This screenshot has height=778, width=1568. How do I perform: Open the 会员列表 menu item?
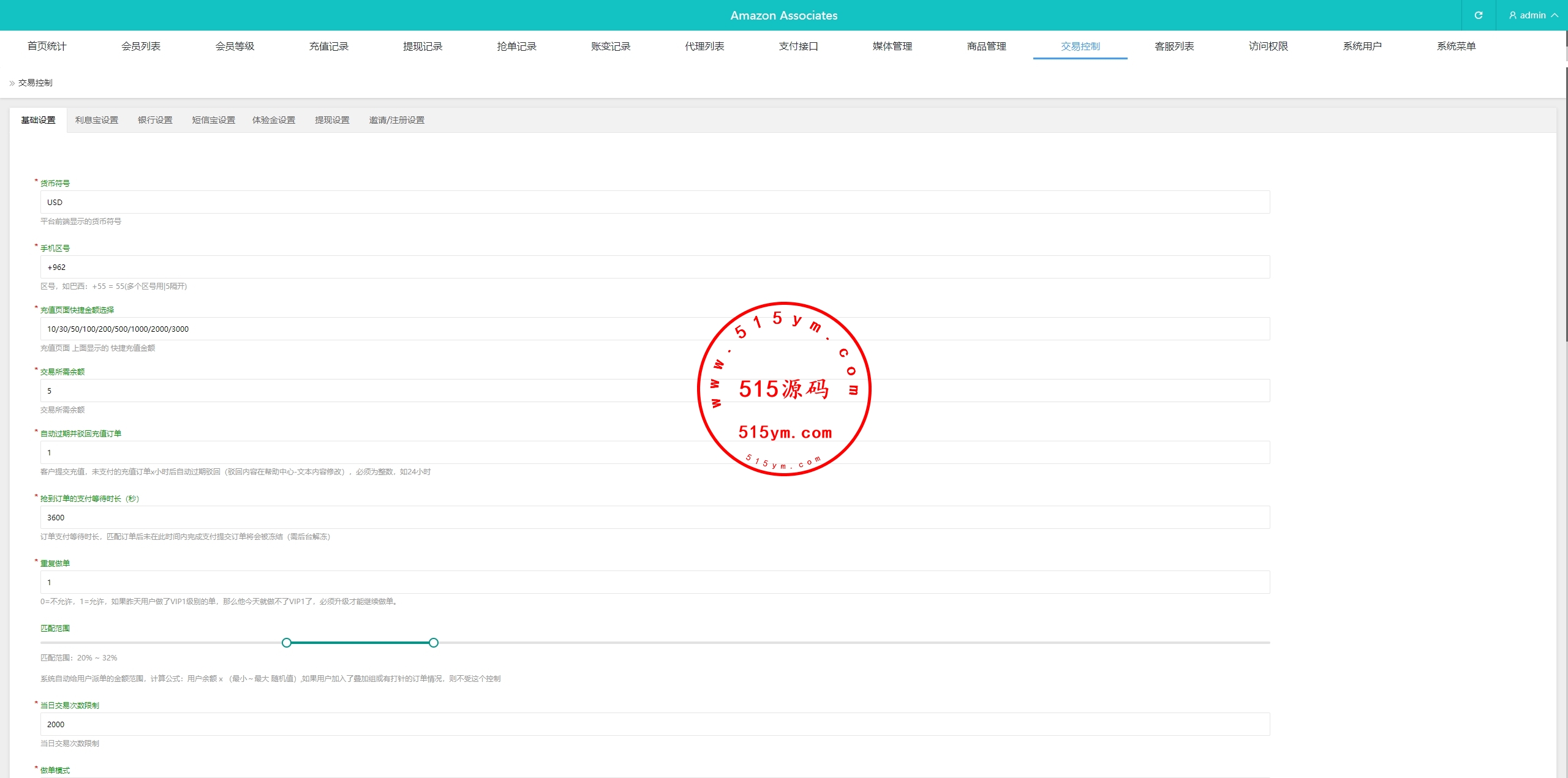coord(141,46)
